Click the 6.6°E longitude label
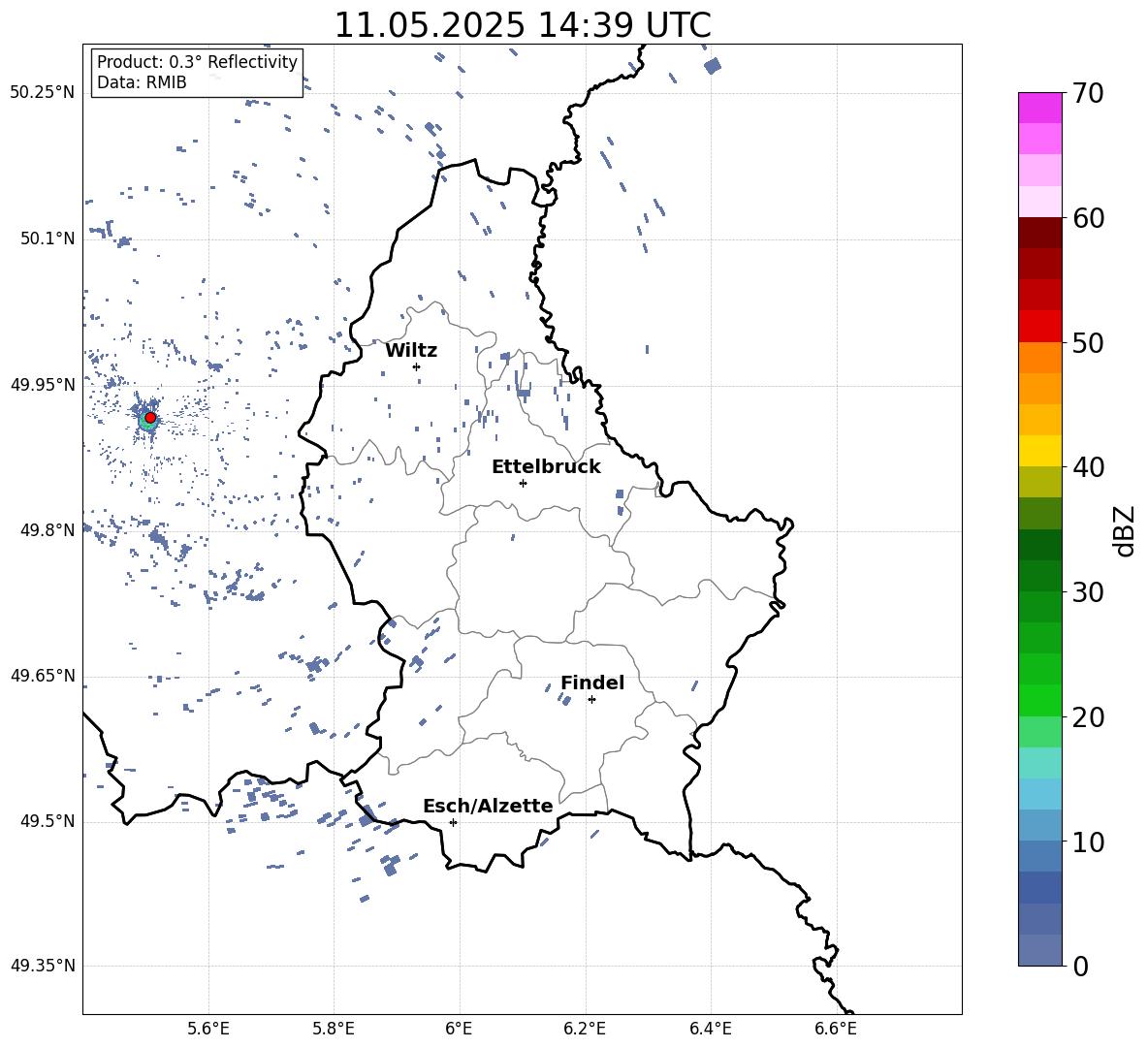This screenshot has width=1148, height=1048. tap(836, 1029)
